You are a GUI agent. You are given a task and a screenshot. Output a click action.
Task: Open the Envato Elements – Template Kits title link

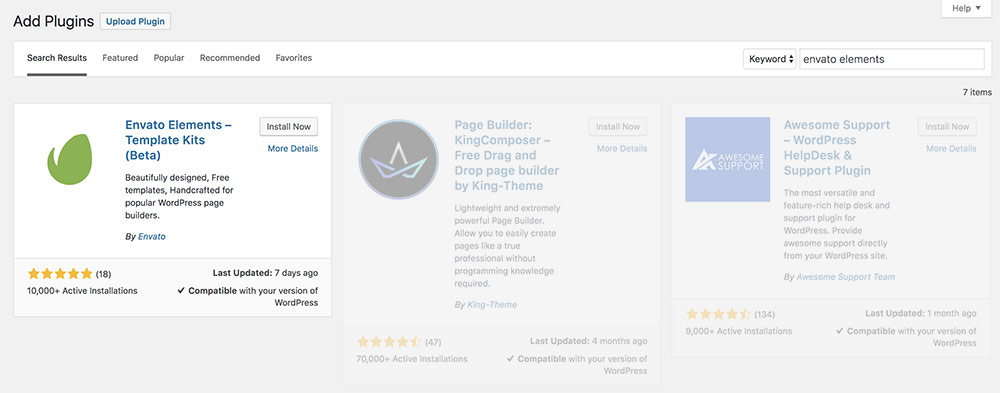click(x=179, y=140)
